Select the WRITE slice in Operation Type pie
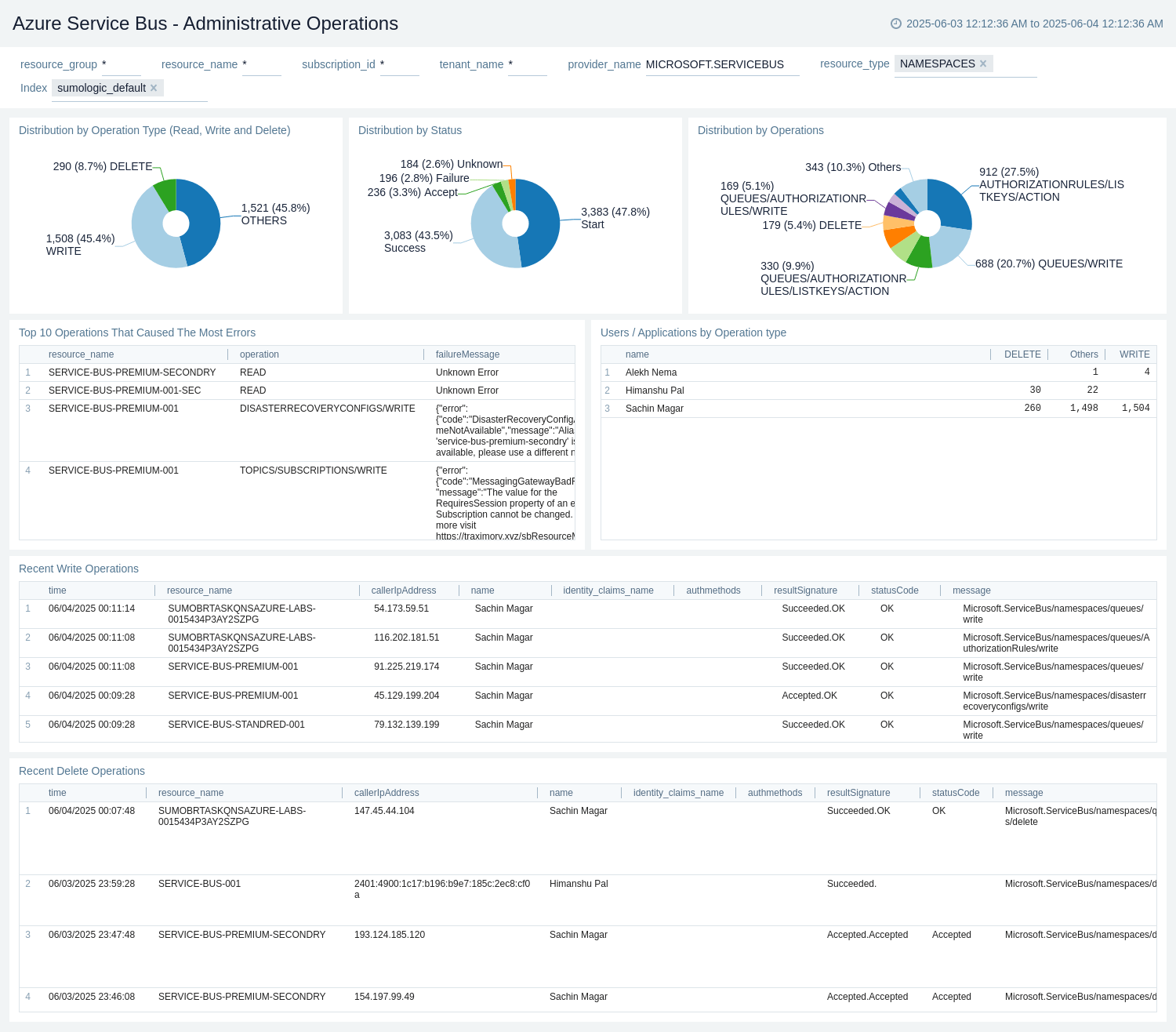This screenshot has width=1176, height=1032. [x=149, y=231]
